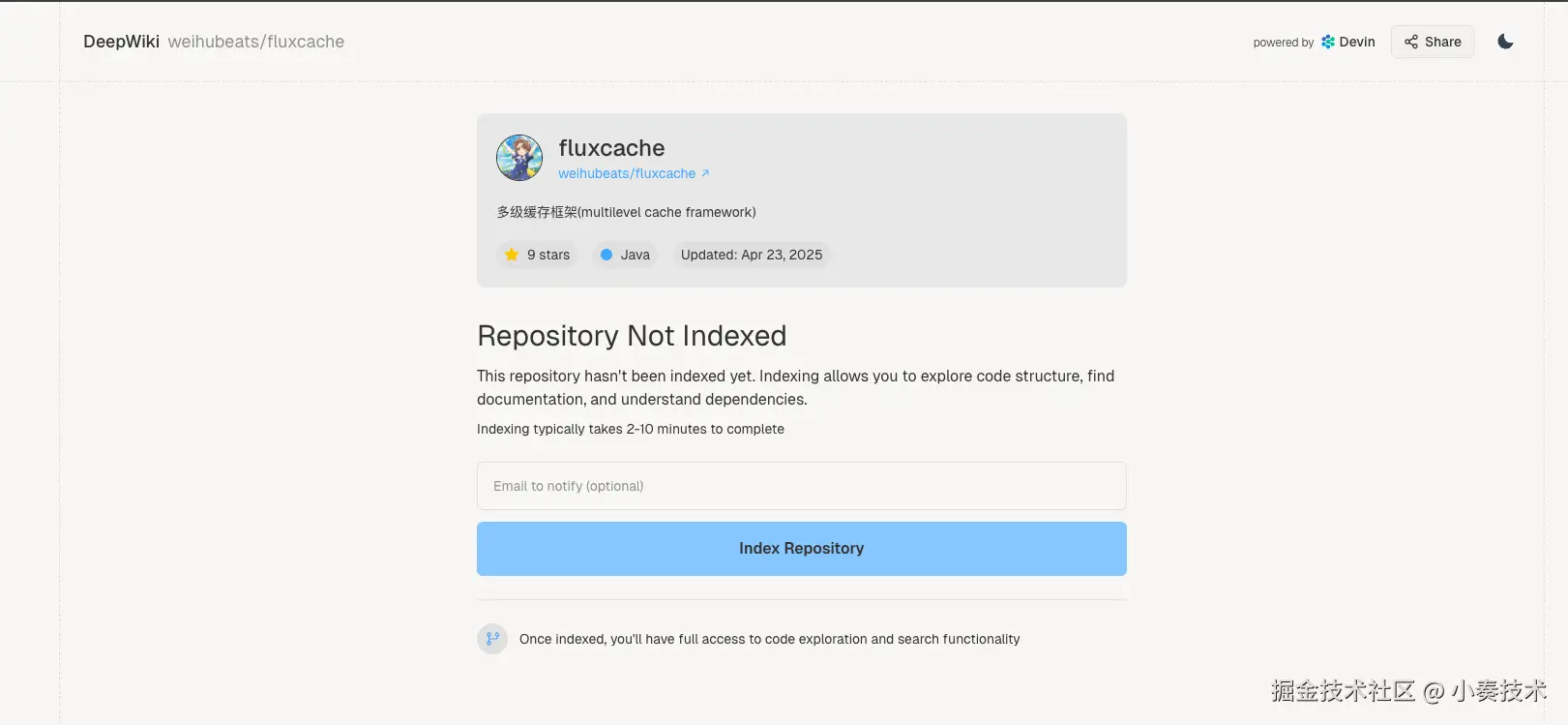
Task: Click the external link arrow icon
Action: click(705, 173)
